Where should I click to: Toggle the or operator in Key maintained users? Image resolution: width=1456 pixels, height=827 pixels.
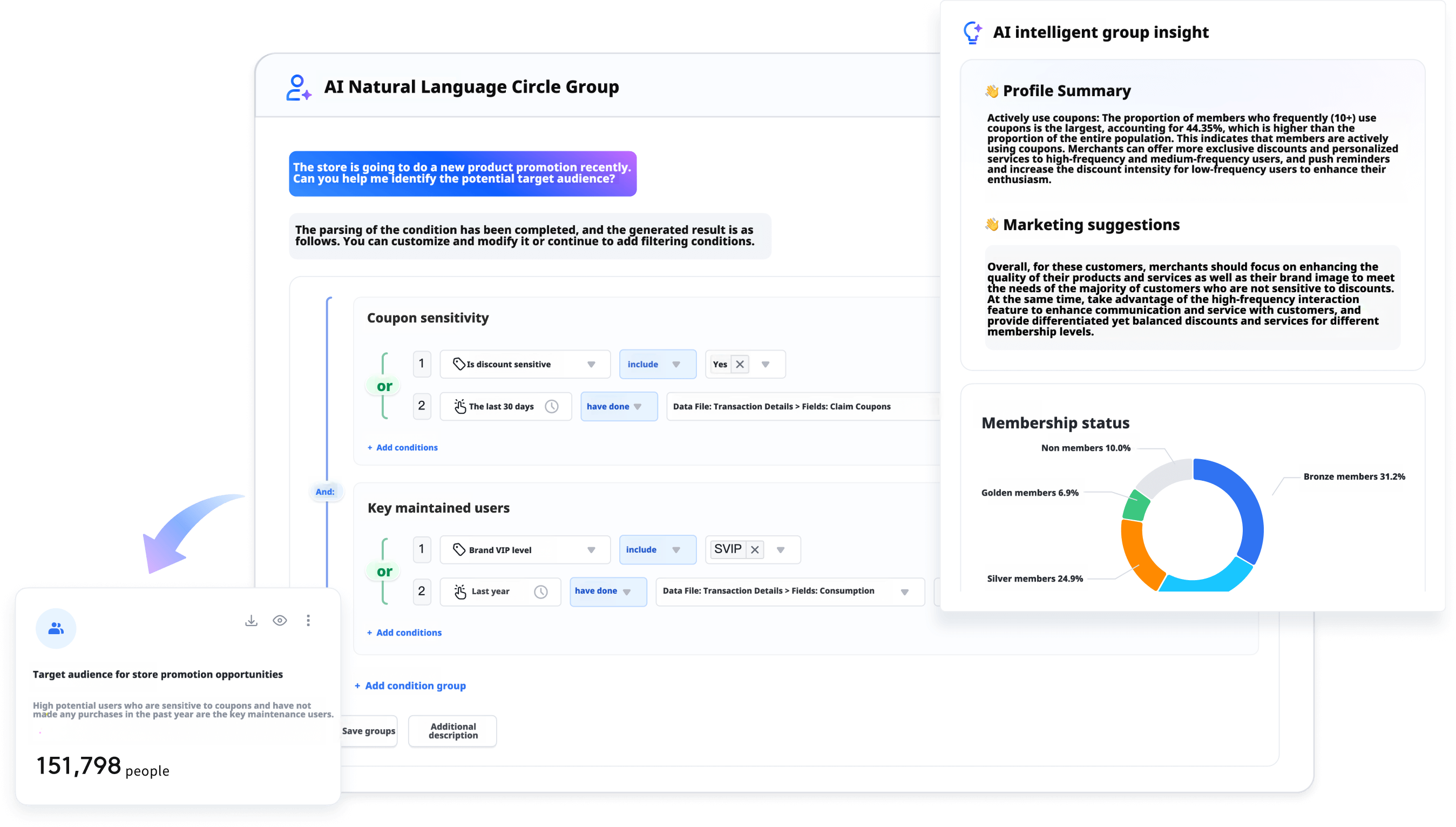pos(384,571)
